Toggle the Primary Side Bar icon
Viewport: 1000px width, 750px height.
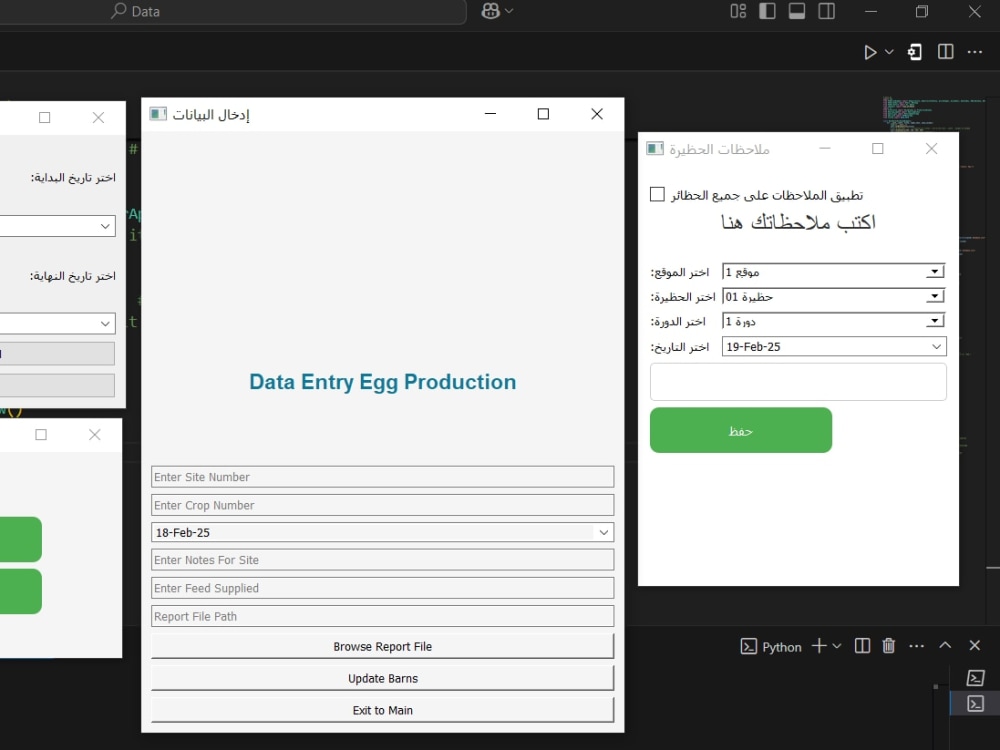point(767,11)
